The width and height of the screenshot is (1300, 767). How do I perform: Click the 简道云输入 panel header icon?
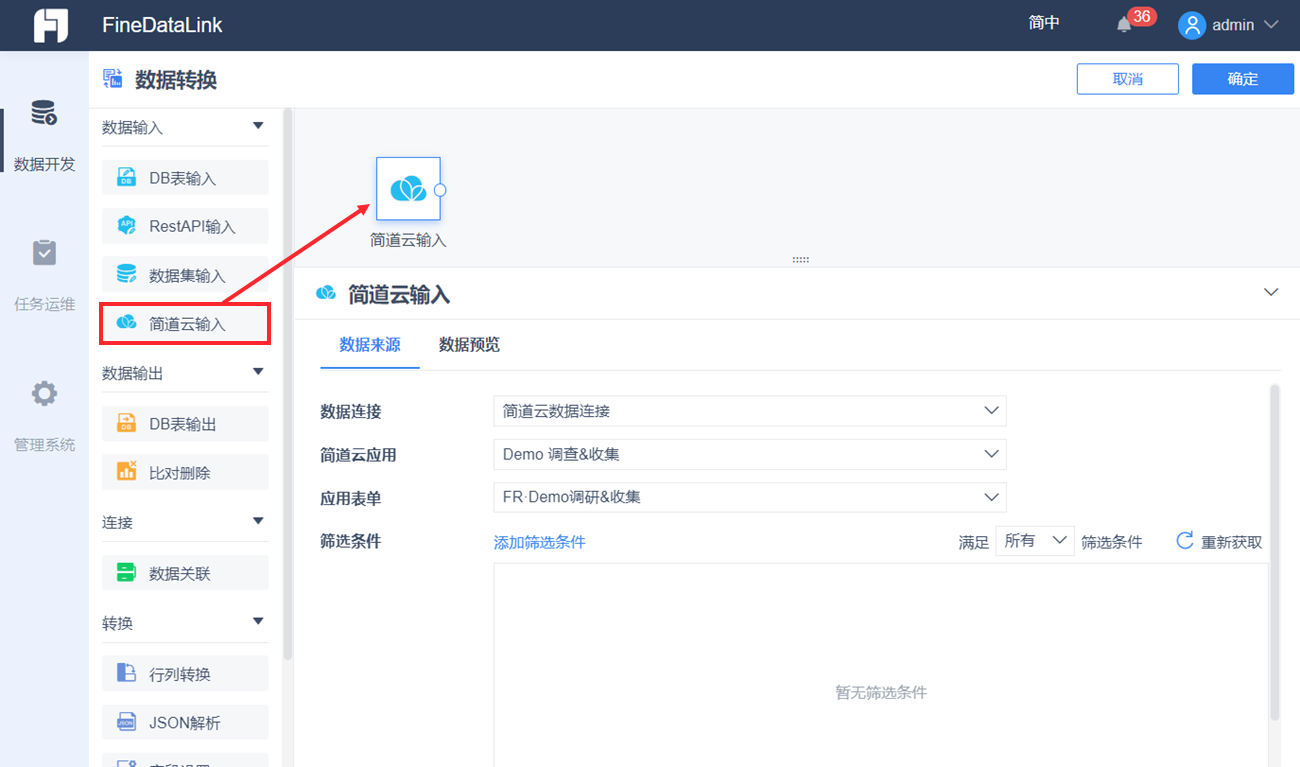(x=326, y=293)
